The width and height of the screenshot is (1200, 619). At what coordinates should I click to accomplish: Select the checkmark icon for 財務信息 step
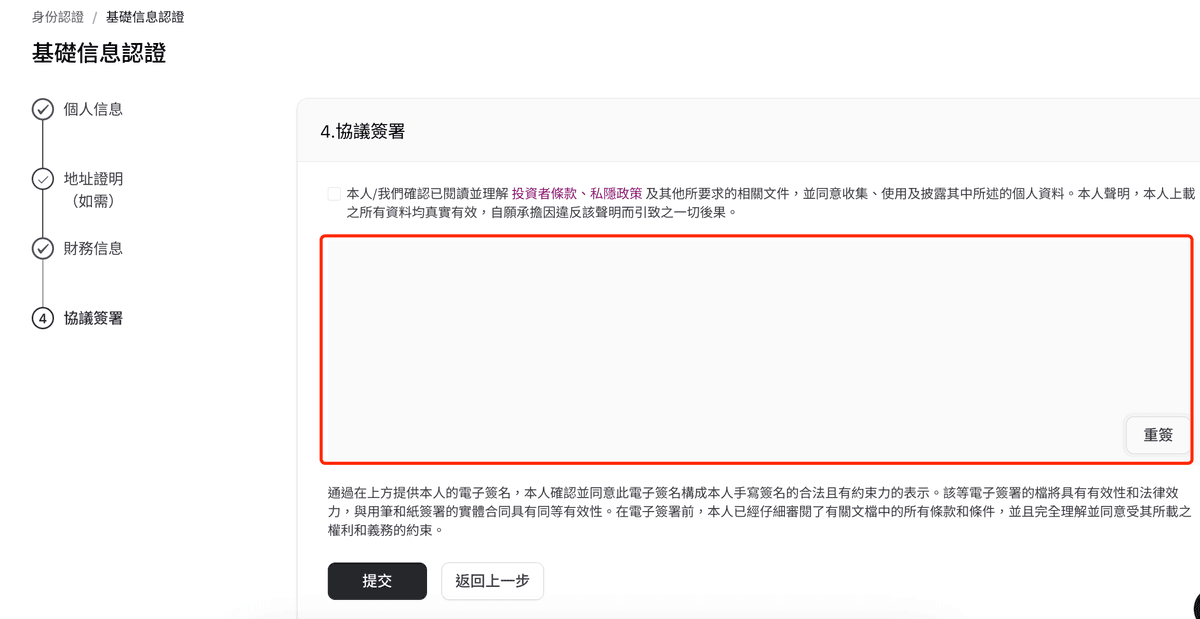click(42, 248)
